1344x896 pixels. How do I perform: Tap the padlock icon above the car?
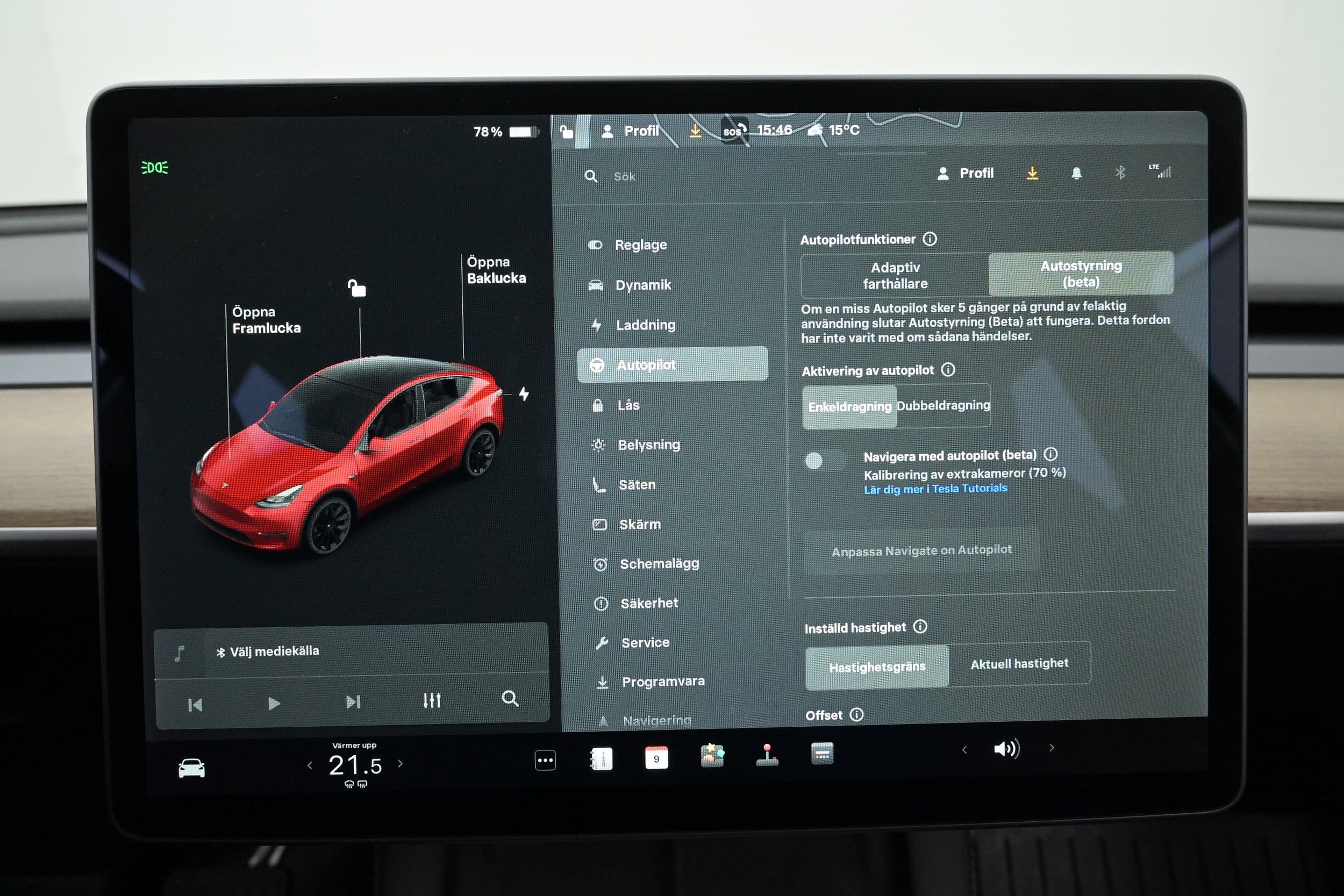tap(357, 288)
